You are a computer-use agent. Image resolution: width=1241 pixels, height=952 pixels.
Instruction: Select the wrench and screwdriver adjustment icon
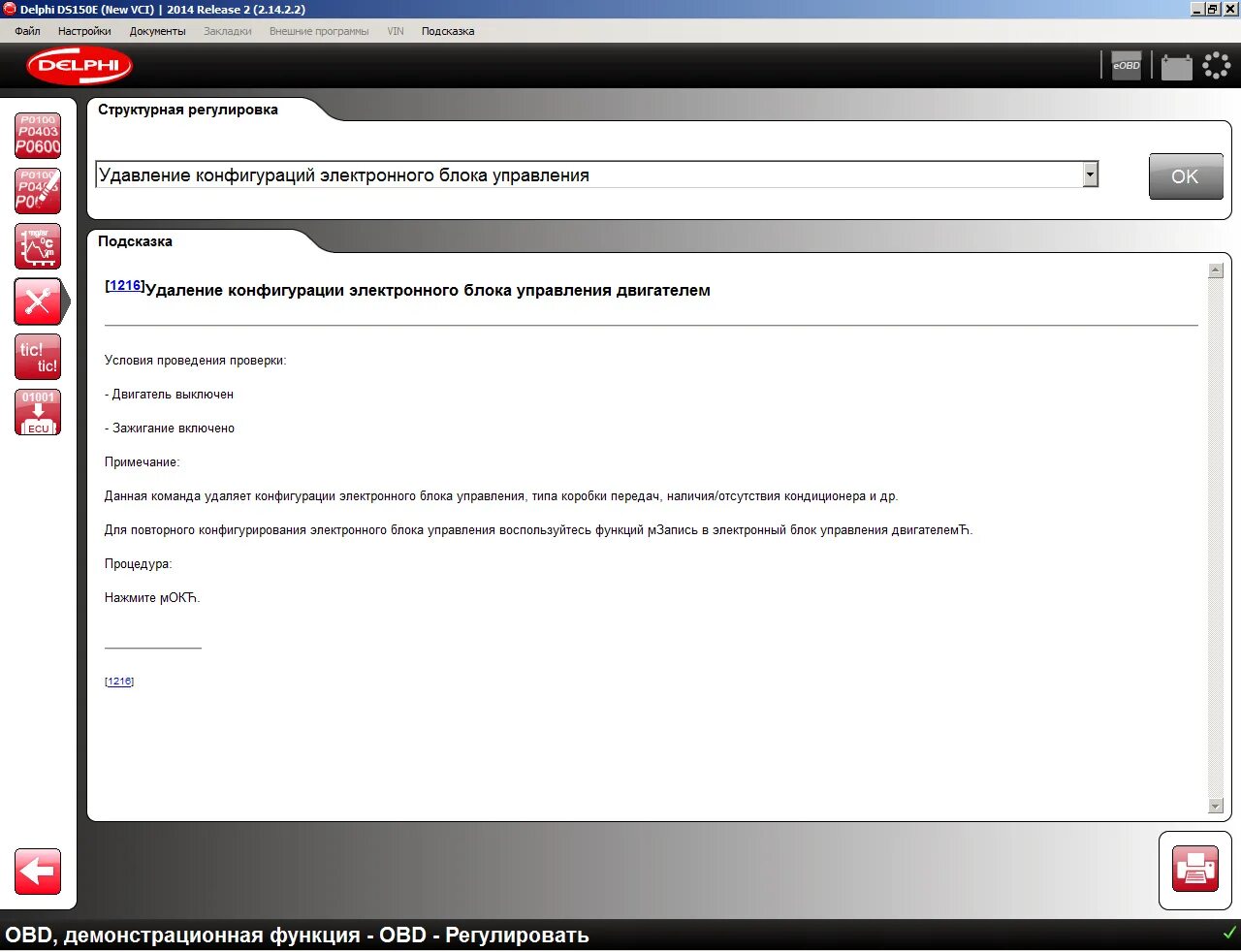click(x=40, y=301)
